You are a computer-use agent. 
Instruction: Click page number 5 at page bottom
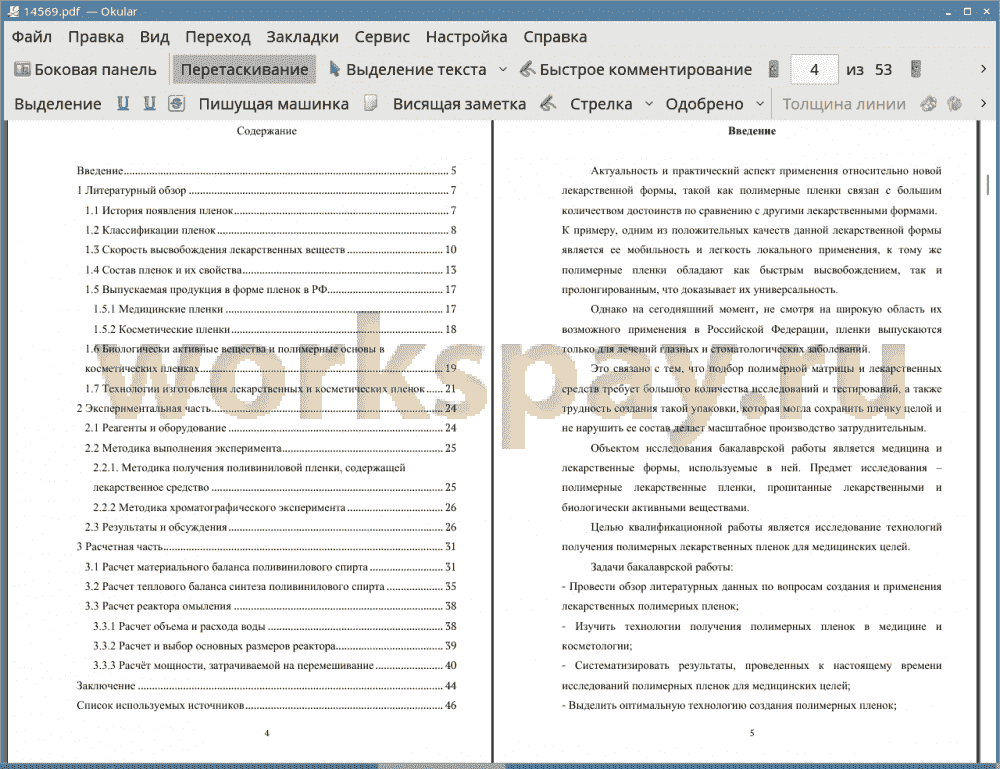tap(752, 733)
